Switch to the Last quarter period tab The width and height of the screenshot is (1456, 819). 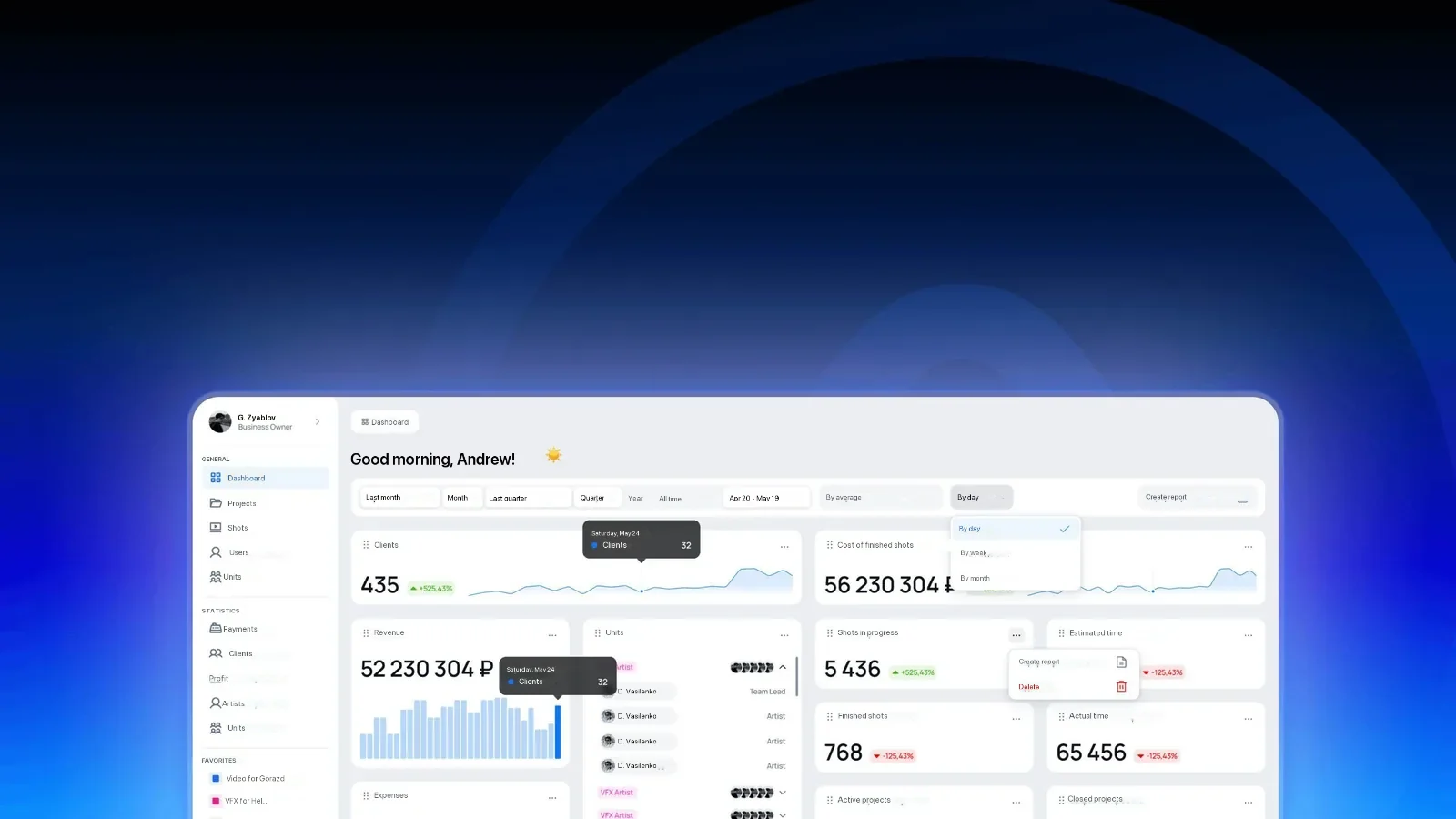coord(527,498)
